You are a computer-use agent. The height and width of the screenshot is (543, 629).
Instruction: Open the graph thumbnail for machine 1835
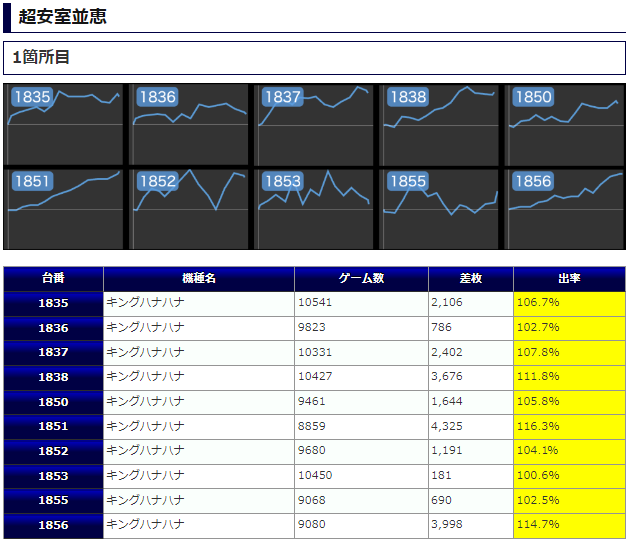[64, 124]
